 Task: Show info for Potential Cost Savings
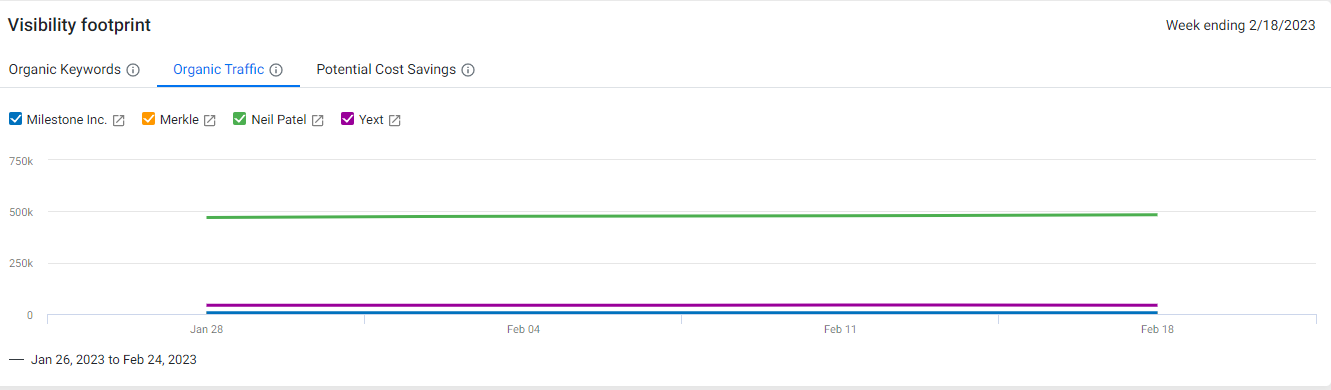468,70
